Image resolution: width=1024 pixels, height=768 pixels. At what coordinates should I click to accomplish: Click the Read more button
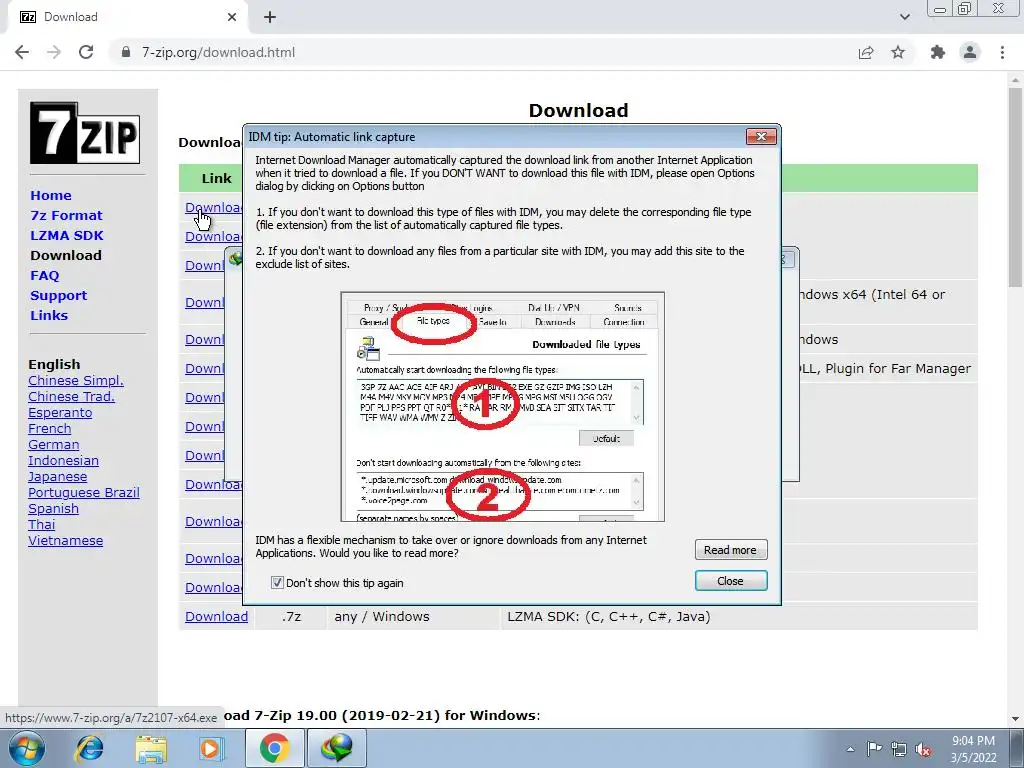730,550
